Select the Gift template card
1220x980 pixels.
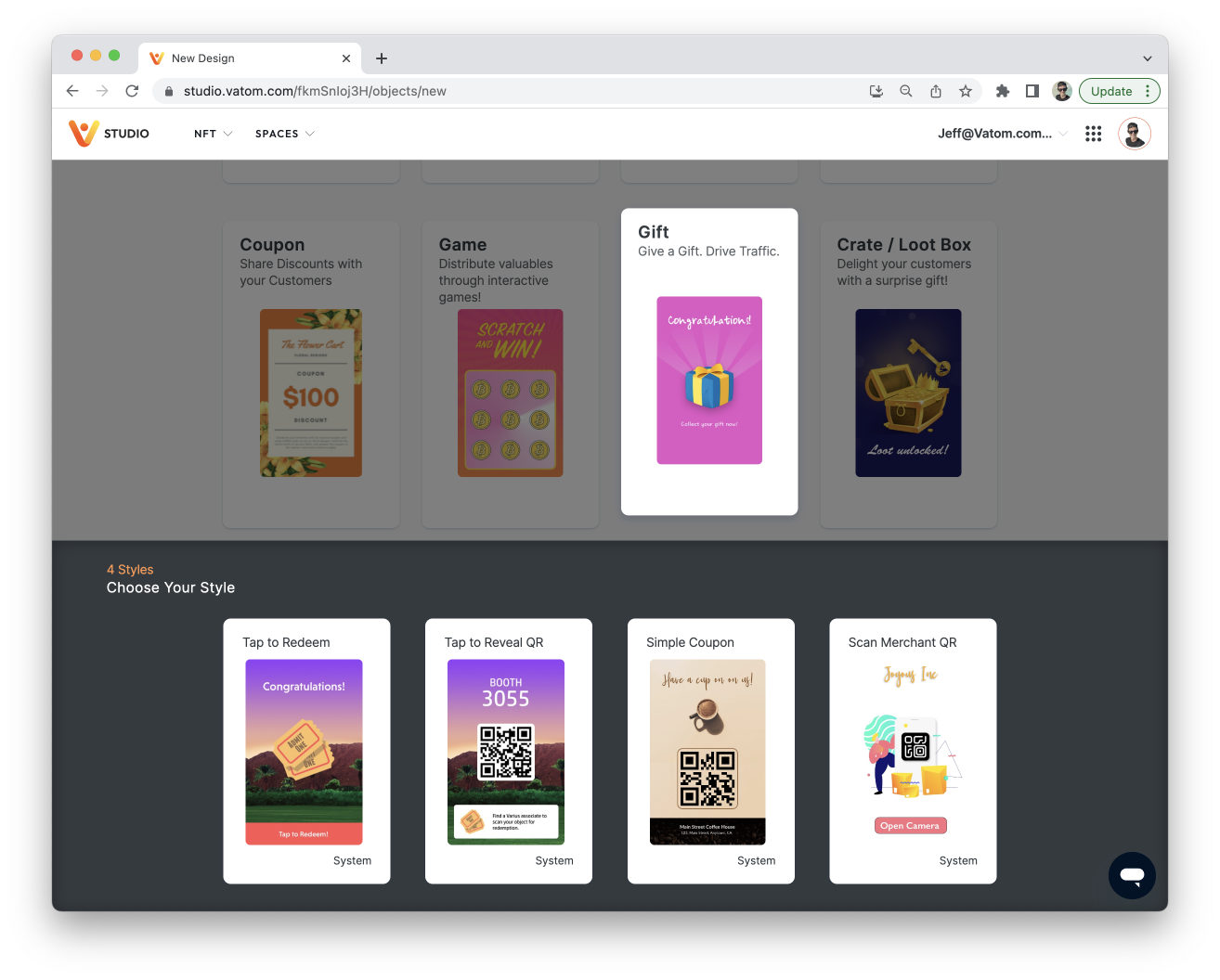709,361
